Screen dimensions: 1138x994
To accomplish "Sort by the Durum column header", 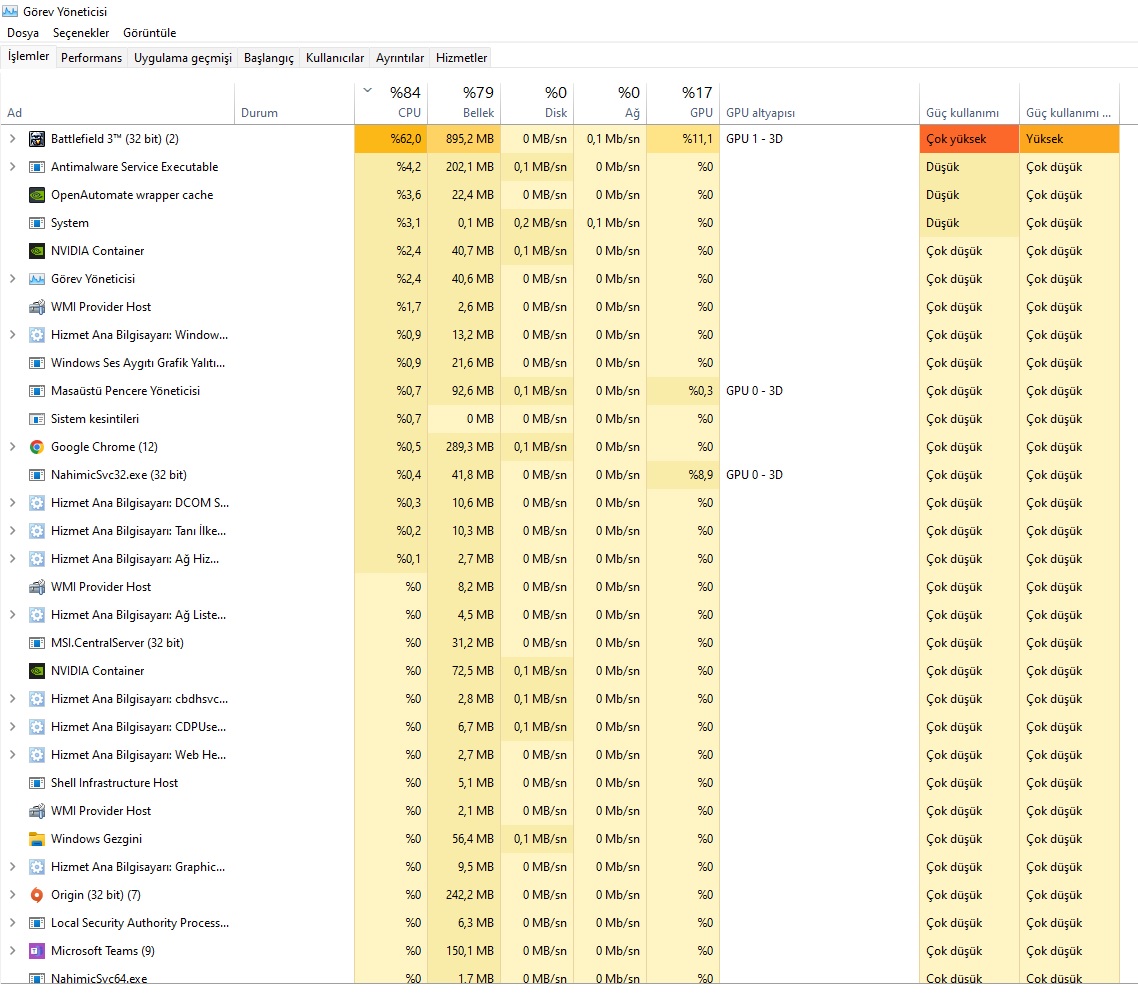I will pyautogui.click(x=295, y=102).
